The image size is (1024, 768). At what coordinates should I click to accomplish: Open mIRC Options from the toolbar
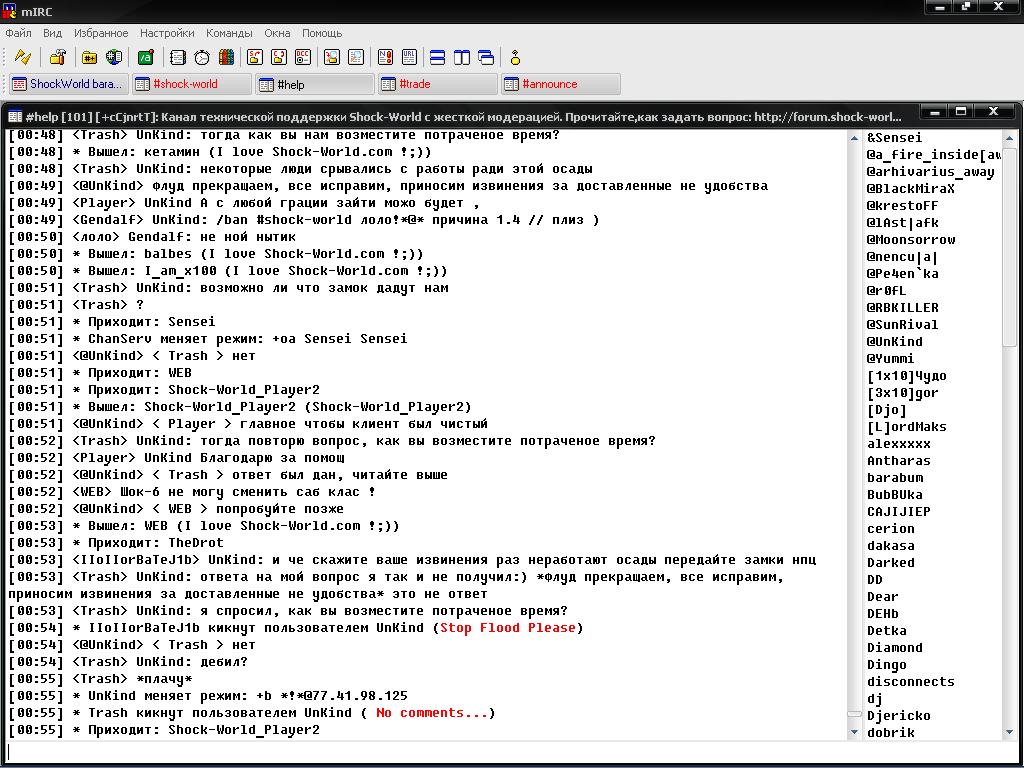(x=58, y=57)
